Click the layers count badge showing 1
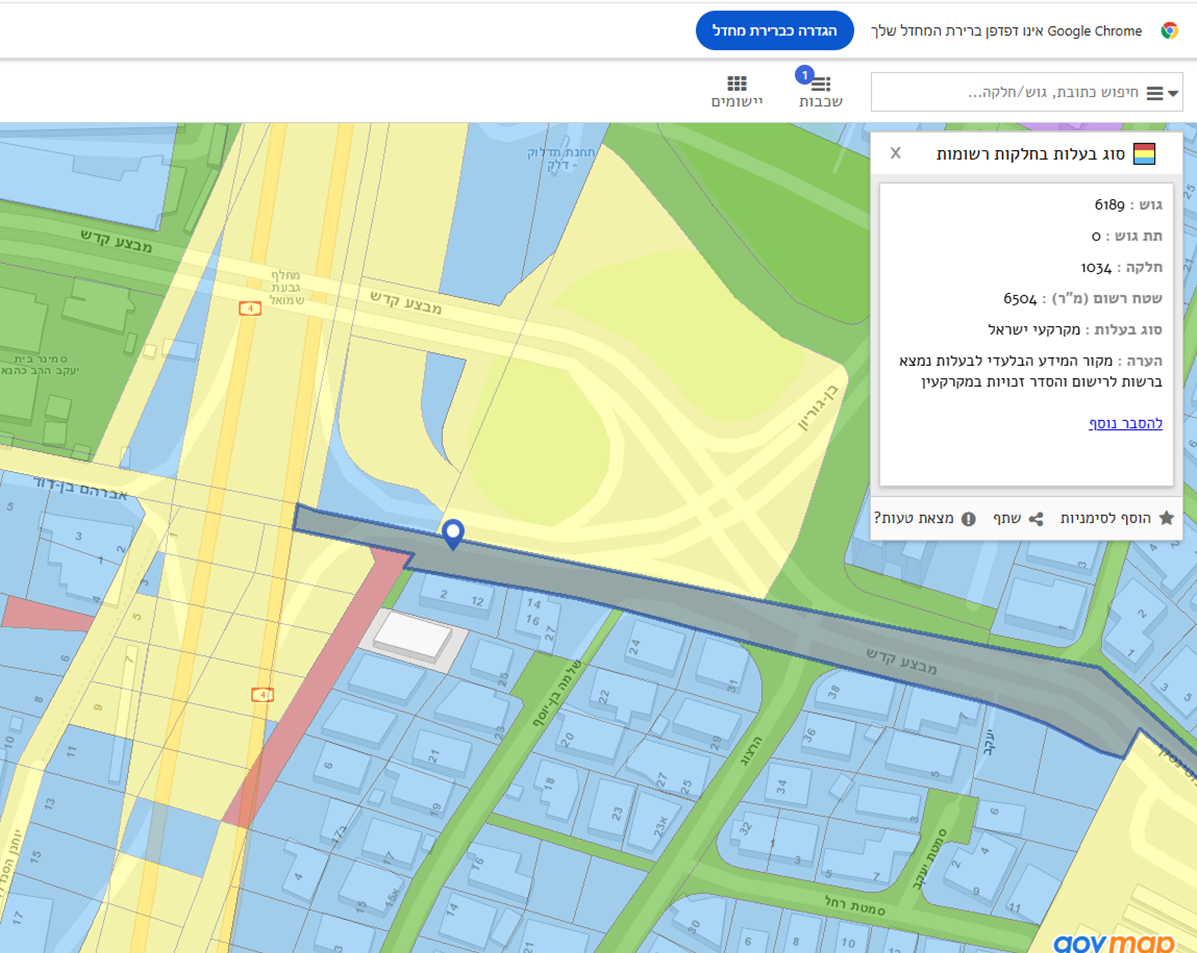This screenshot has width=1197, height=953. click(805, 75)
